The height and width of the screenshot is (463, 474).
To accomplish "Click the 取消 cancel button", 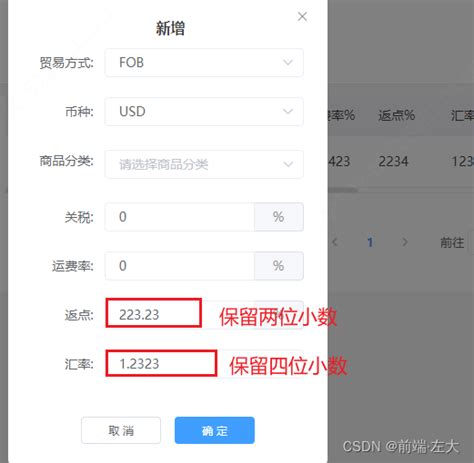I will pos(121,430).
